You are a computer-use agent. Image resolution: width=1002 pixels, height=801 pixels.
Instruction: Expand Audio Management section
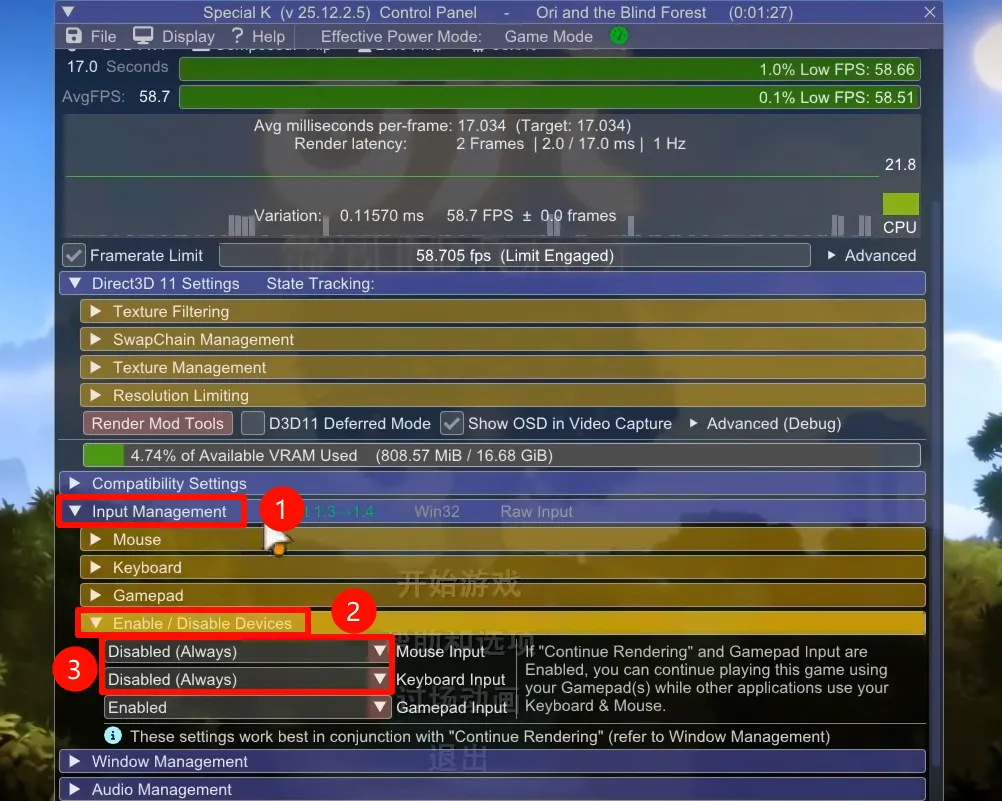tap(492, 789)
